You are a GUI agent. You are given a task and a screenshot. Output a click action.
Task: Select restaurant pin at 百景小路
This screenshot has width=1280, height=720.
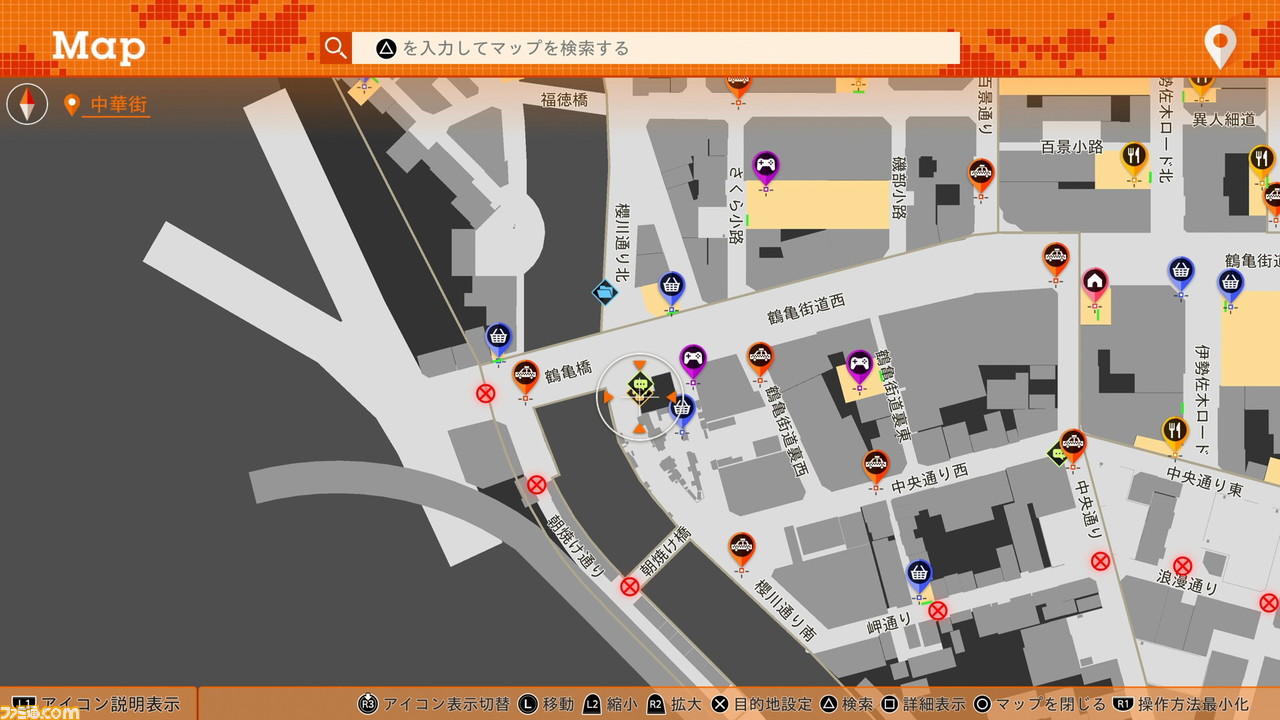click(x=1133, y=158)
